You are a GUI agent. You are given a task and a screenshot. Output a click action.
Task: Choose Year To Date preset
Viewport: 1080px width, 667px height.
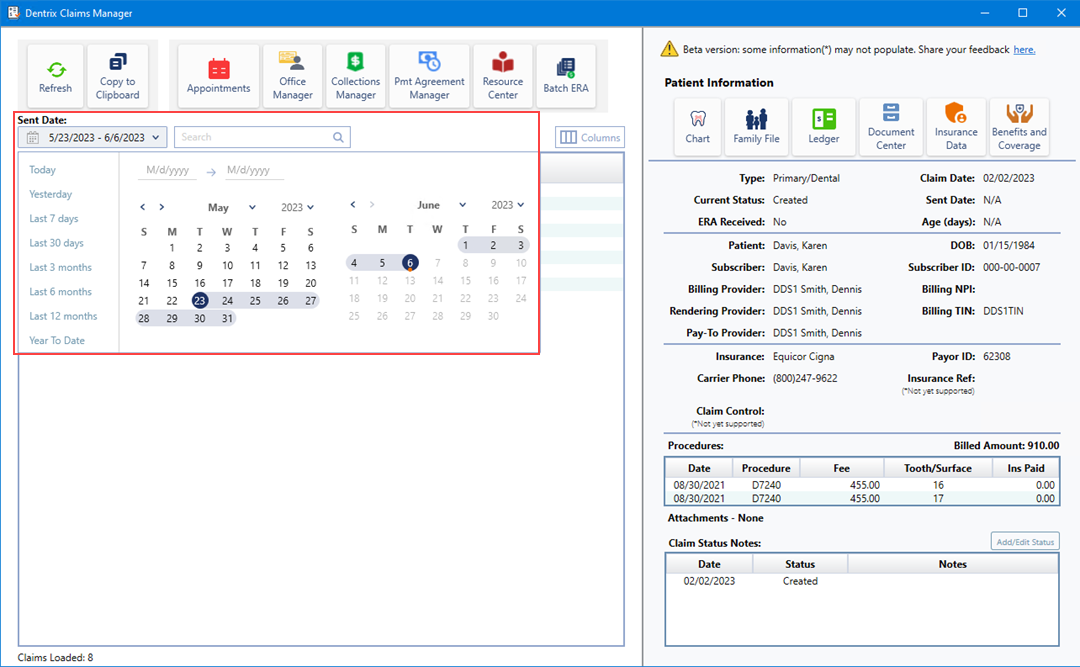(57, 340)
